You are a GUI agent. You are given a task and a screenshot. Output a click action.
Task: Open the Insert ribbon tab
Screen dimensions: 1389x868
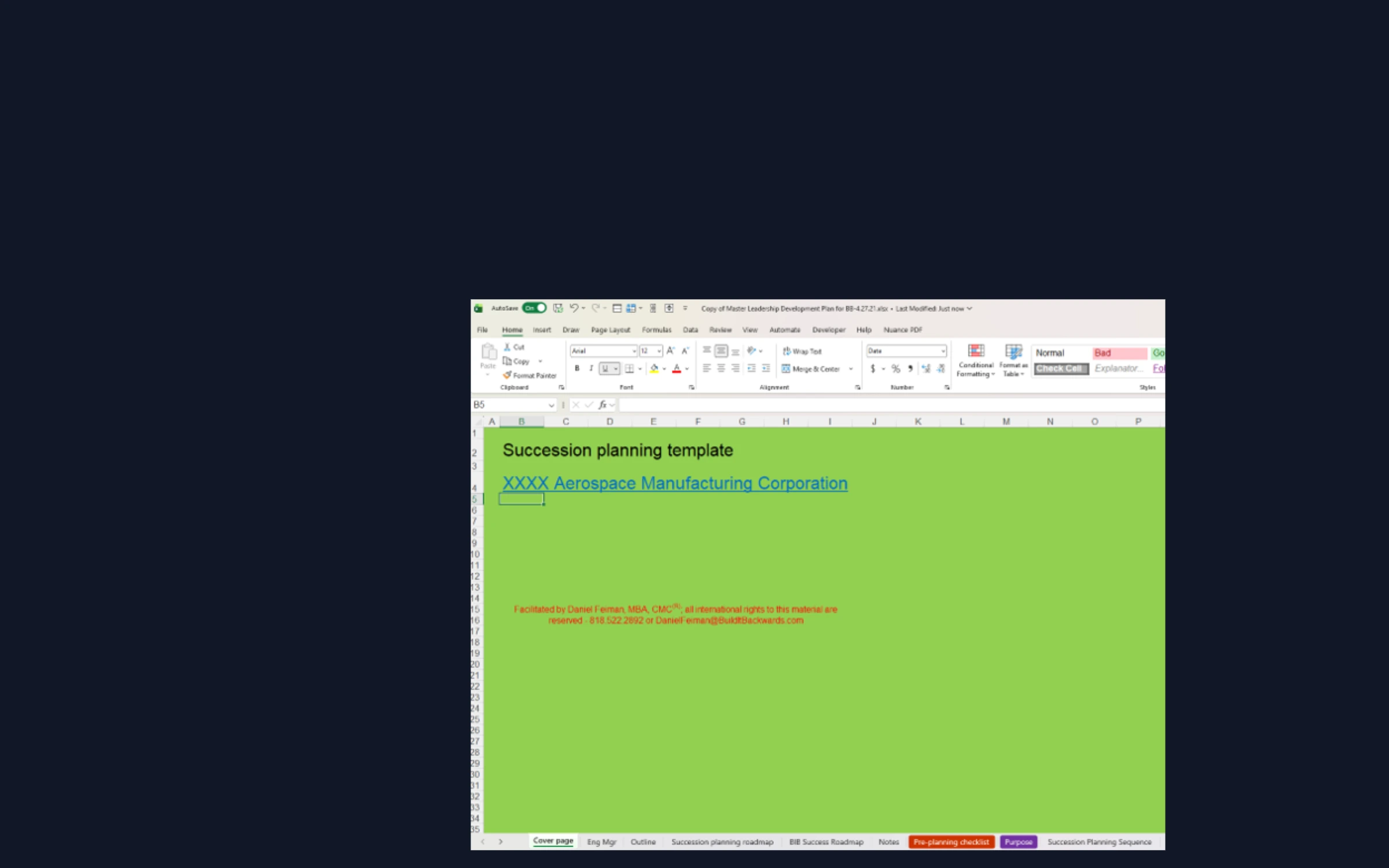tap(542, 330)
